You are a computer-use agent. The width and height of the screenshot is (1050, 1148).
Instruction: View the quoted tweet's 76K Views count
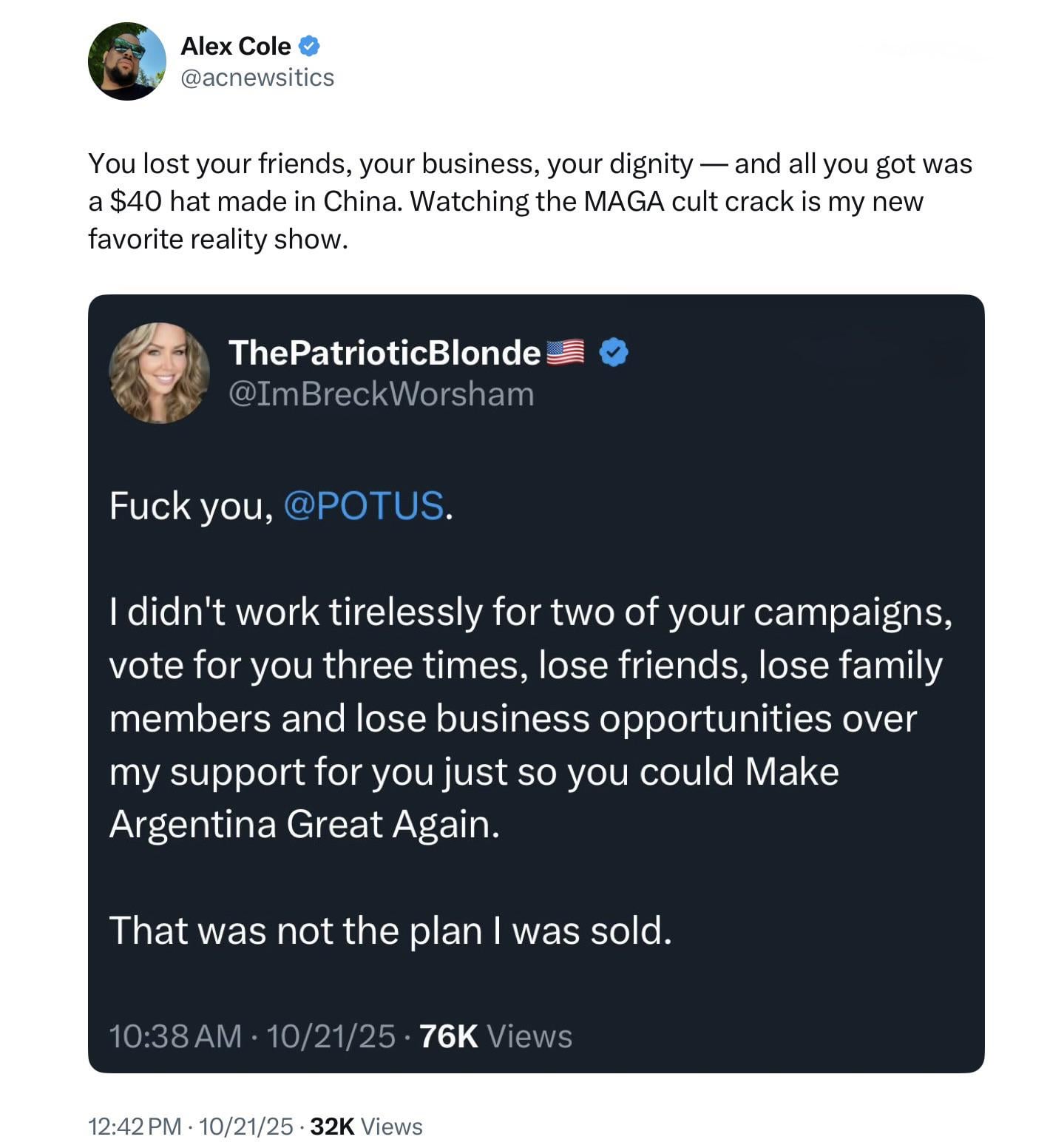(495, 1036)
